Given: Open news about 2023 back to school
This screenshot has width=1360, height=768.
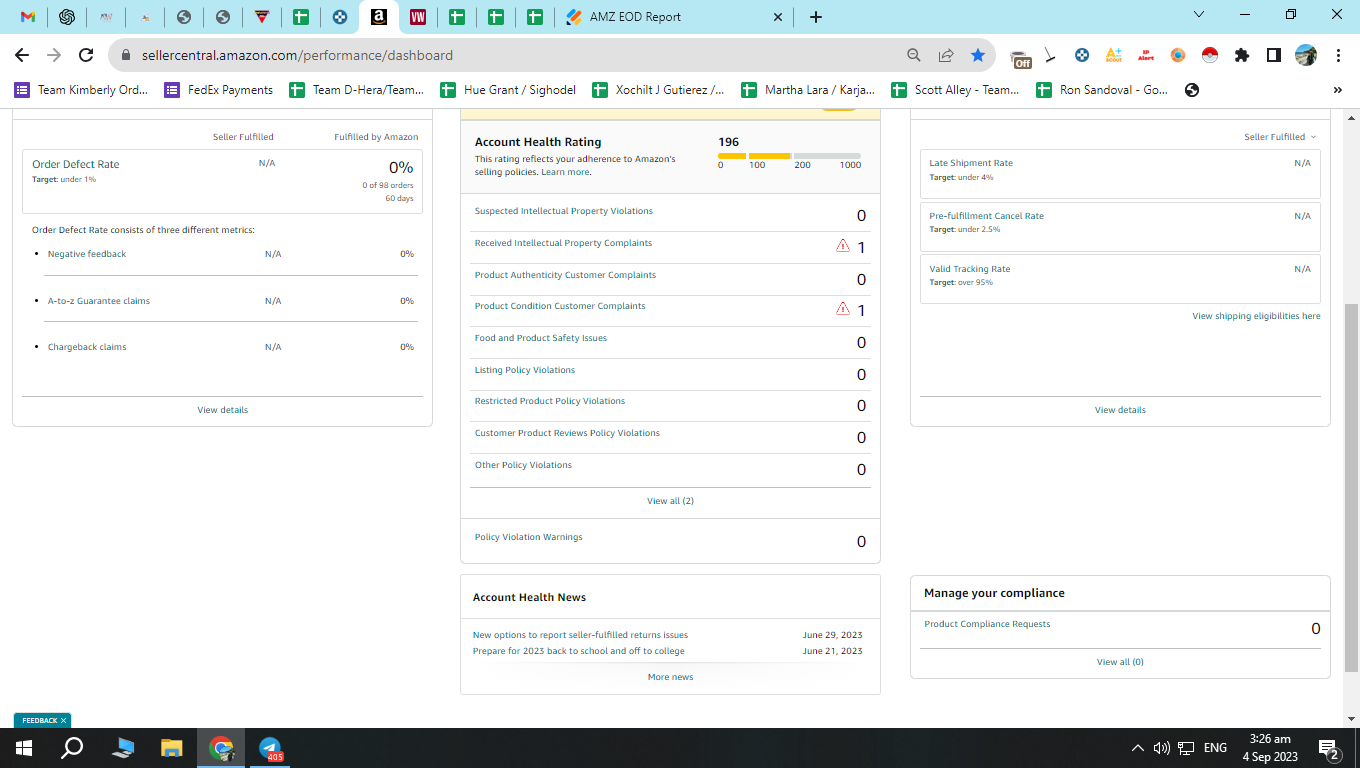Looking at the screenshot, I should (x=578, y=651).
